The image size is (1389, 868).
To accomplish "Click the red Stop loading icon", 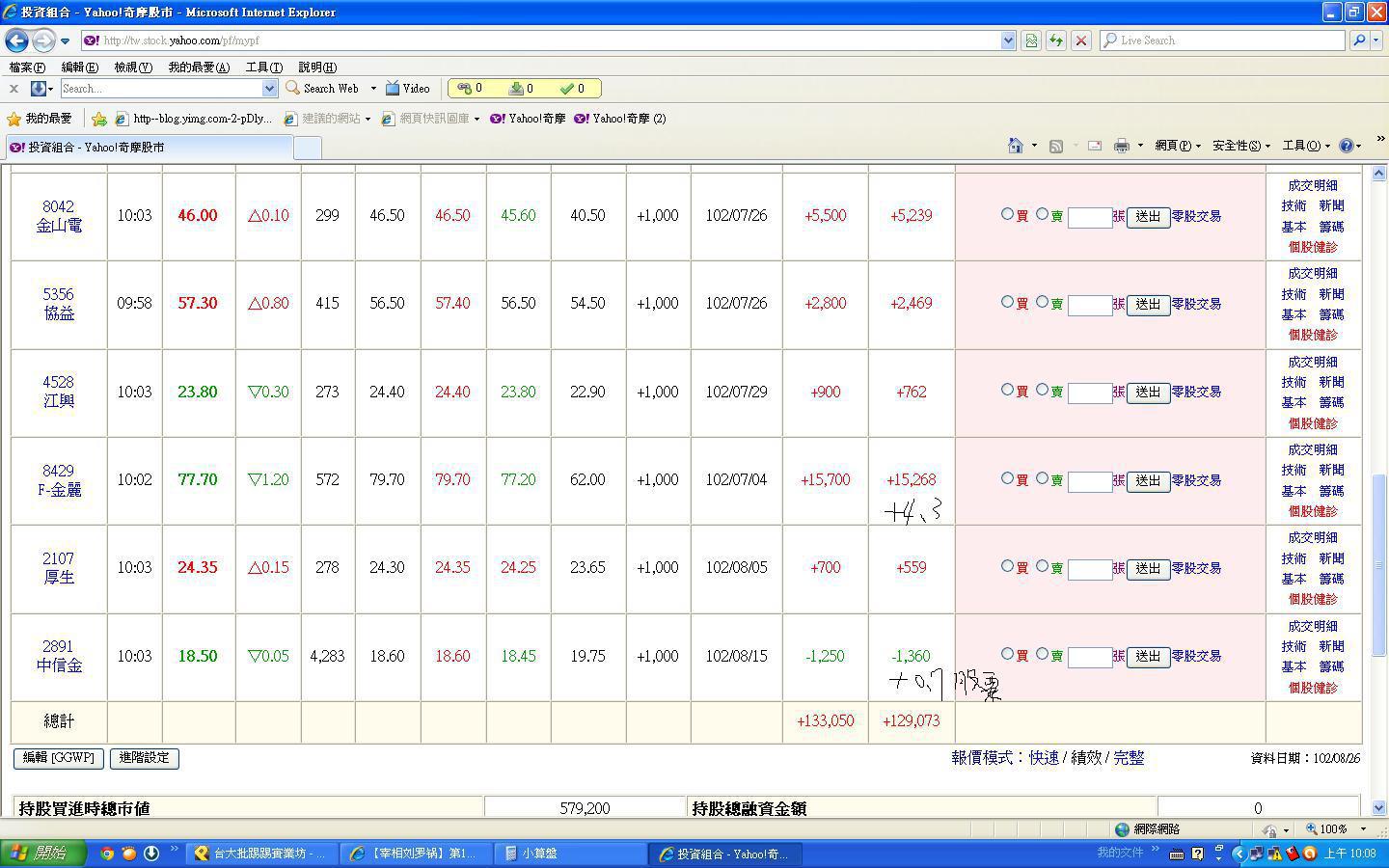I will tap(1081, 41).
